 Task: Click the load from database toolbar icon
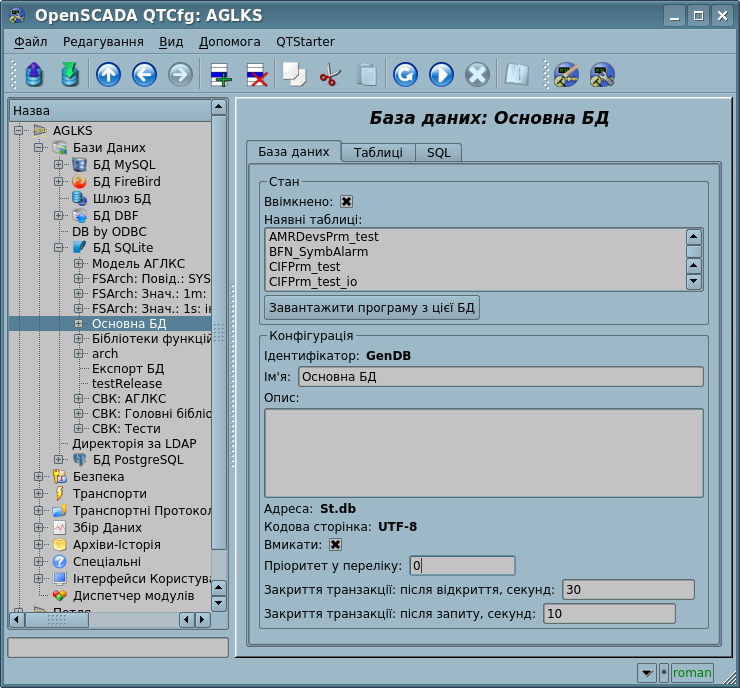[34, 74]
